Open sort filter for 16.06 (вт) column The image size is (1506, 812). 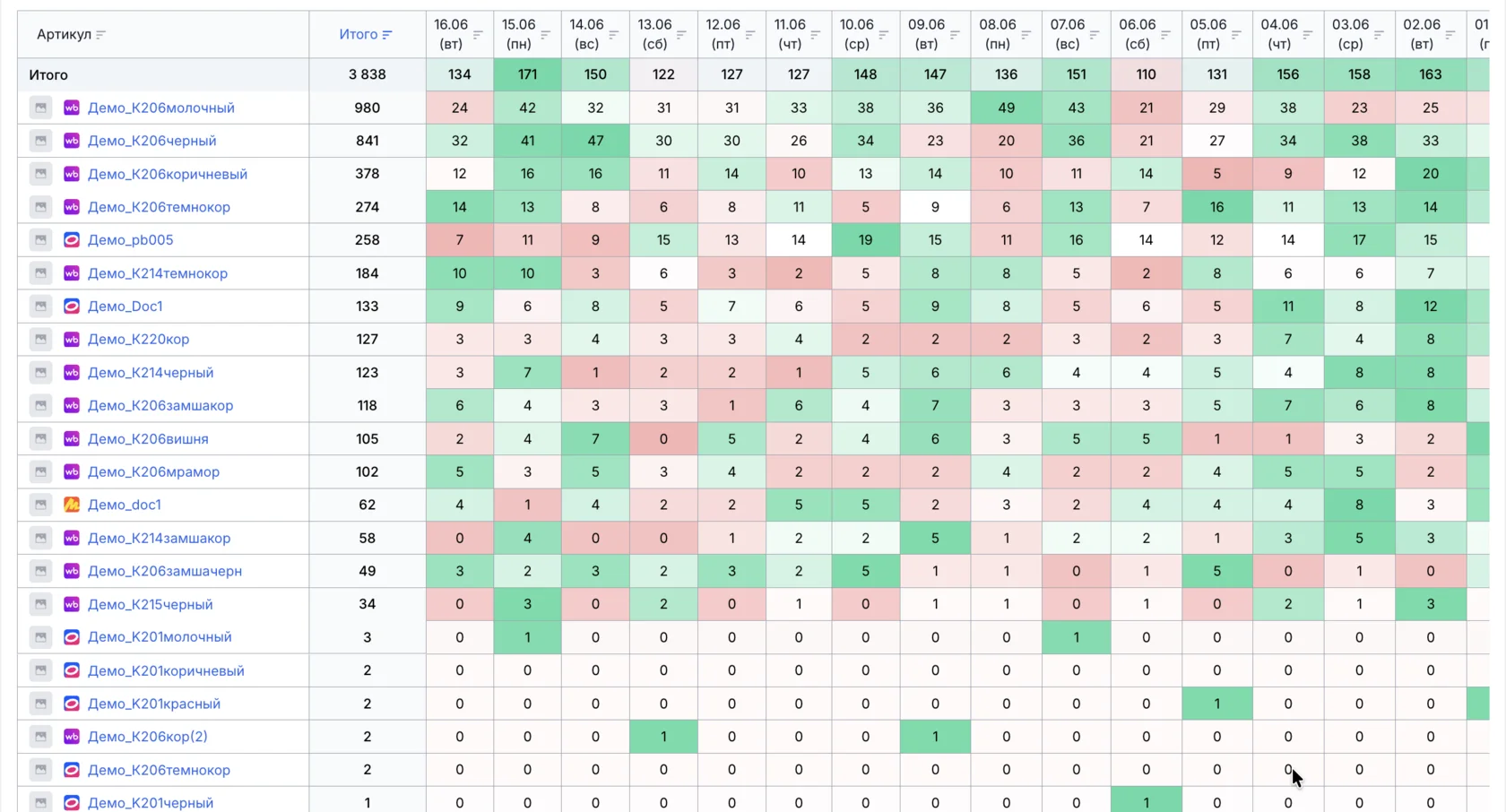click(478, 35)
